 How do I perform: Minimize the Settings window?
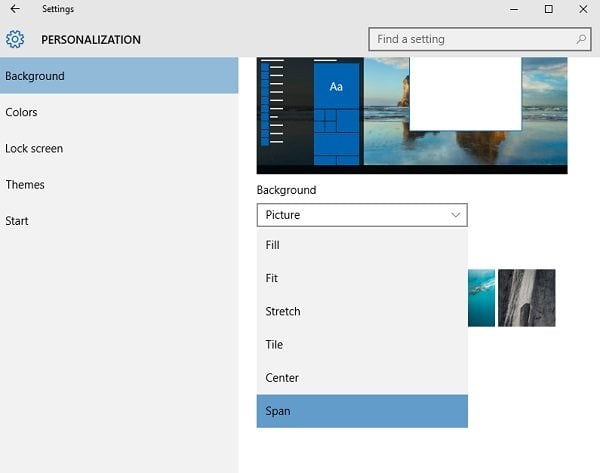514,9
